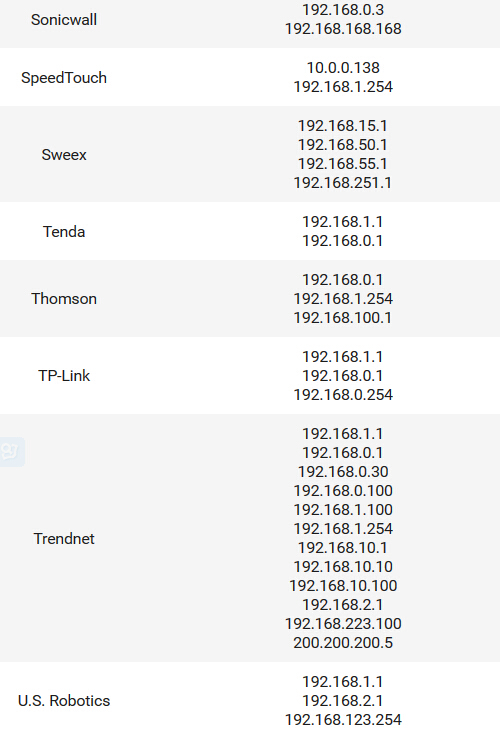Click Trendnet address 192.168.10.100
The height and width of the screenshot is (730, 500).
point(343,586)
